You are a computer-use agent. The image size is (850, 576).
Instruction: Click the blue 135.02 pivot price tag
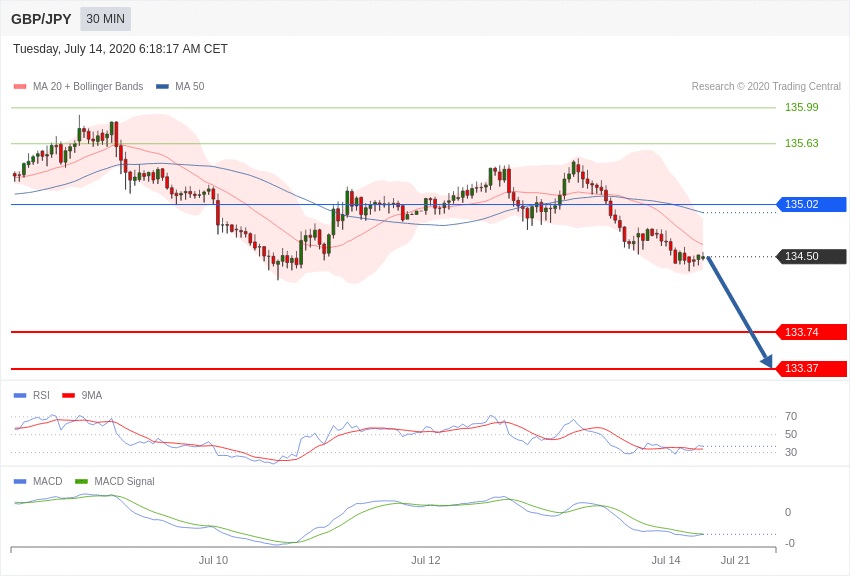point(811,204)
